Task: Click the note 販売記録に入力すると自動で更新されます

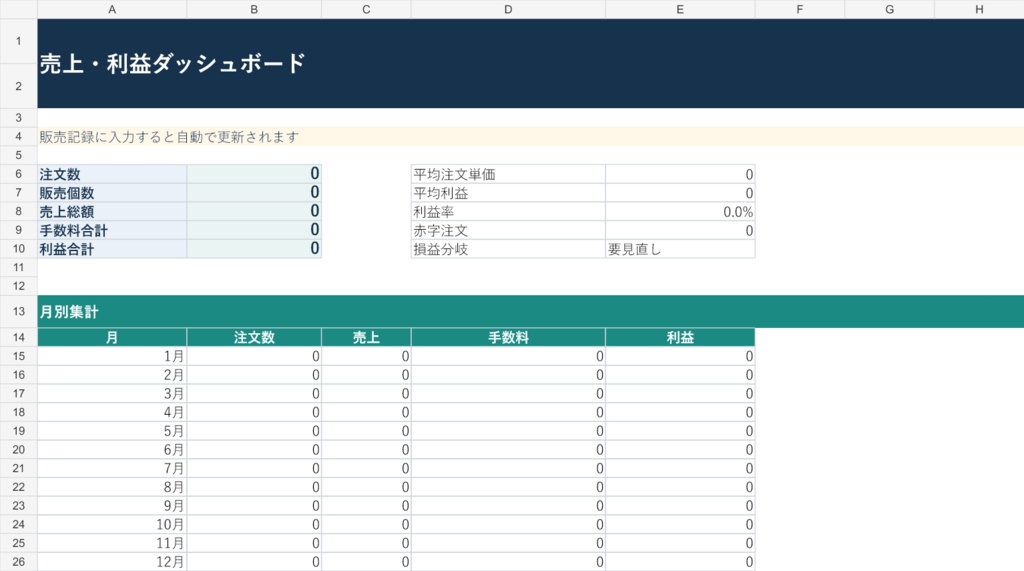Action: pos(169,137)
